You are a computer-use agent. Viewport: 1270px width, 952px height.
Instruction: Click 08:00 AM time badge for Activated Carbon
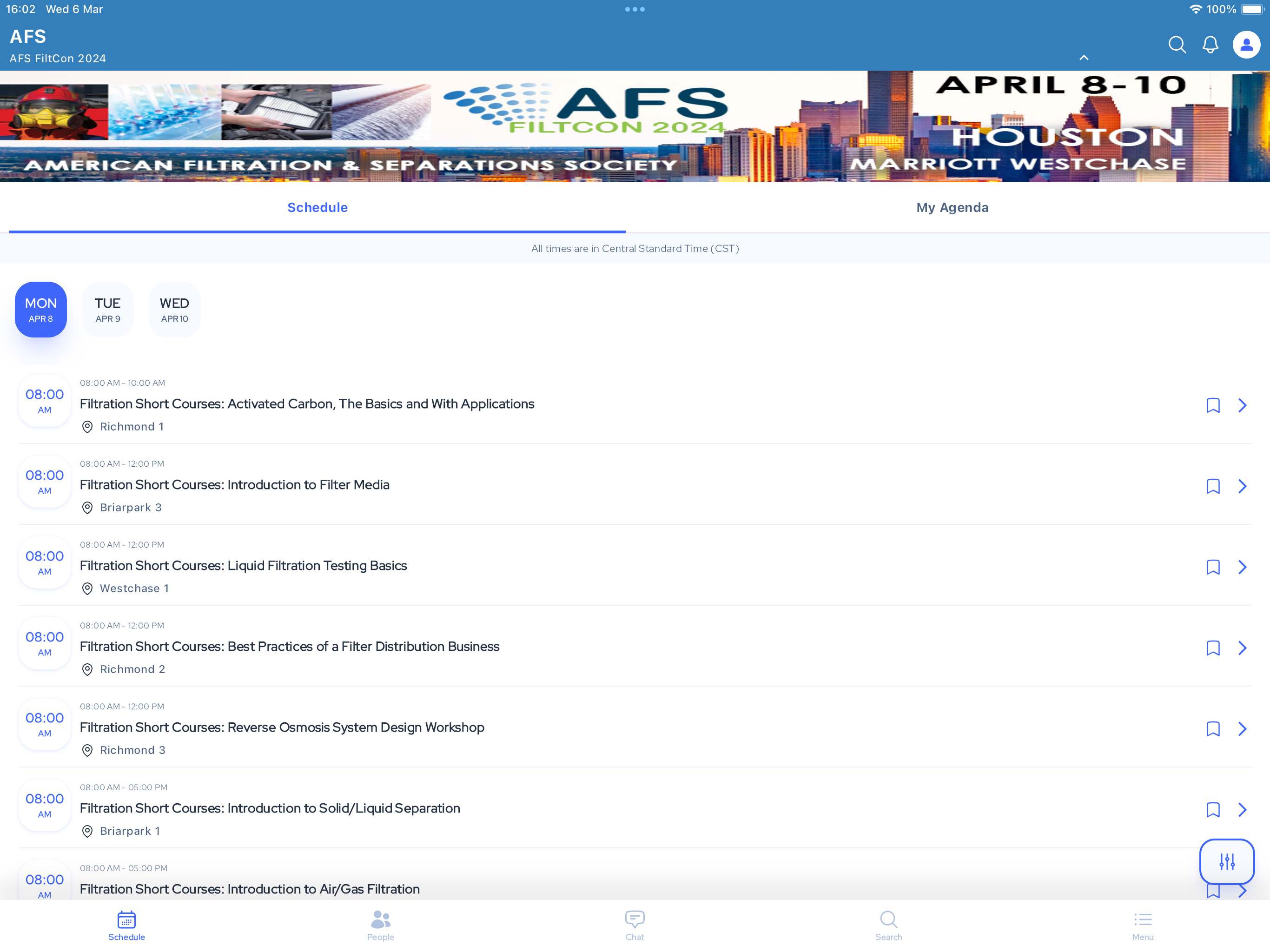(x=45, y=401)
